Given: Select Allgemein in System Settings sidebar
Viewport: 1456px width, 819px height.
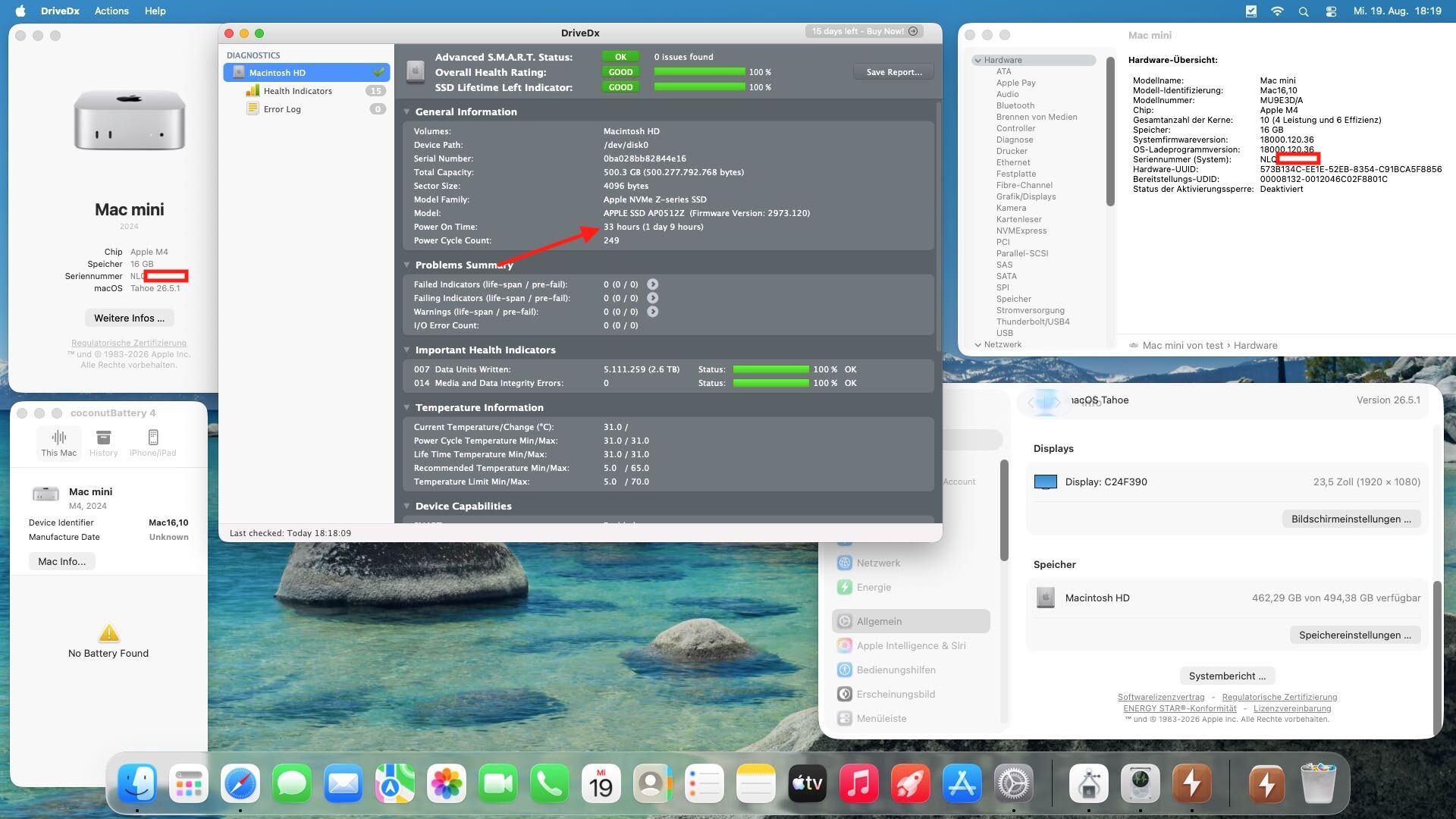Looking at the screenshot, I should [911, 621].
